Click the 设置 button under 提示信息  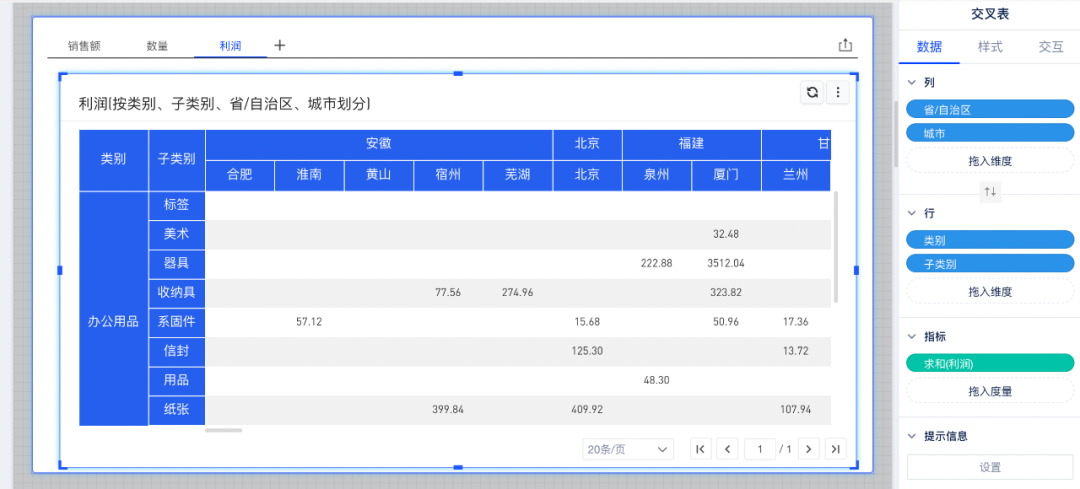(x=990, y=467)
